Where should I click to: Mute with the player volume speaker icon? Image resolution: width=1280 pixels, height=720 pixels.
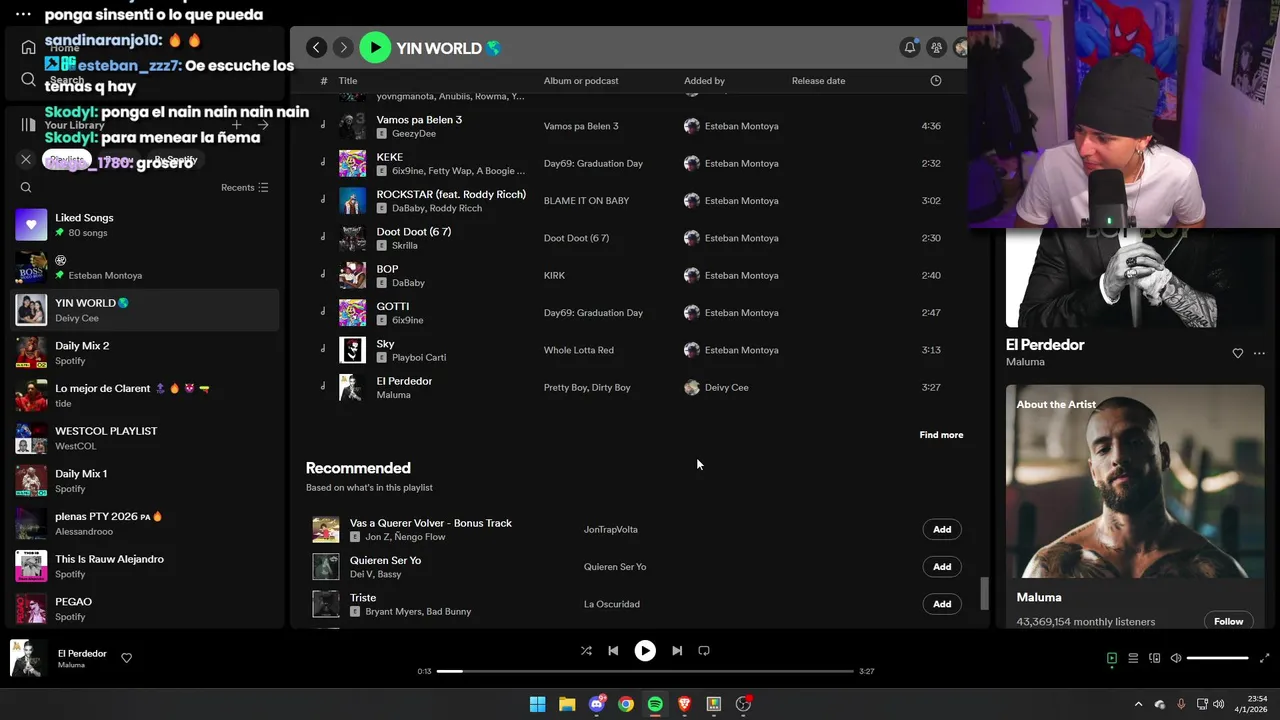point(1176,658)
